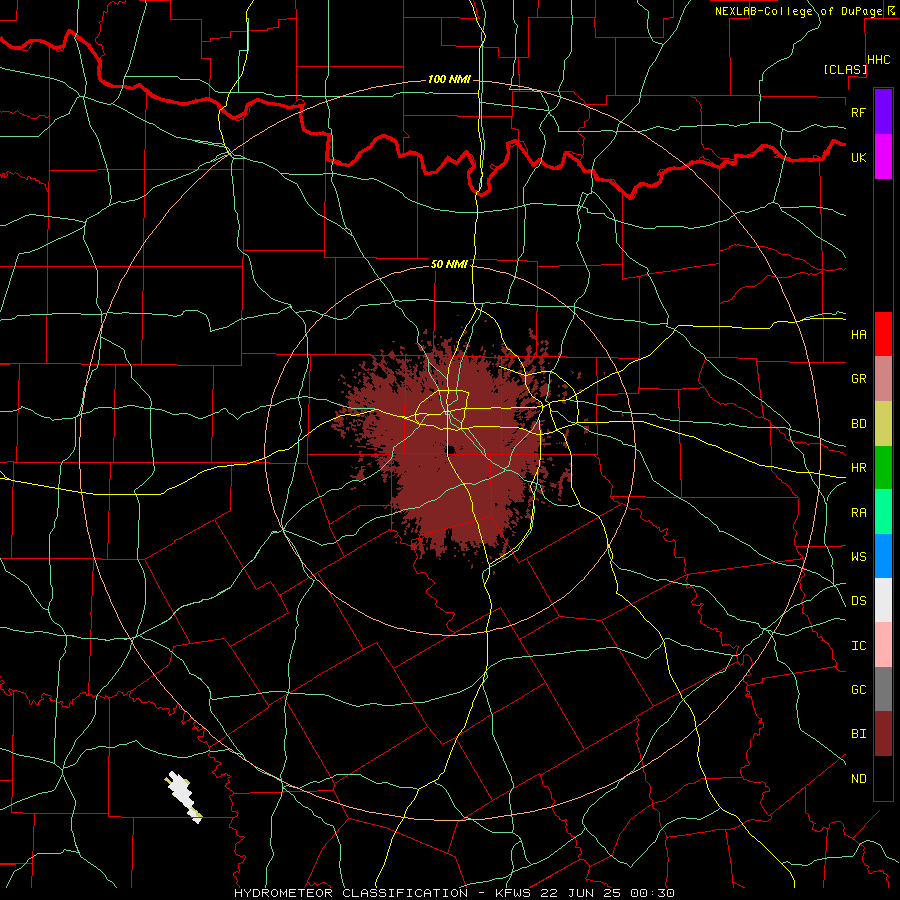
Task: Click the 100 NMI range ring label
Action: click(x=449, y=79)
